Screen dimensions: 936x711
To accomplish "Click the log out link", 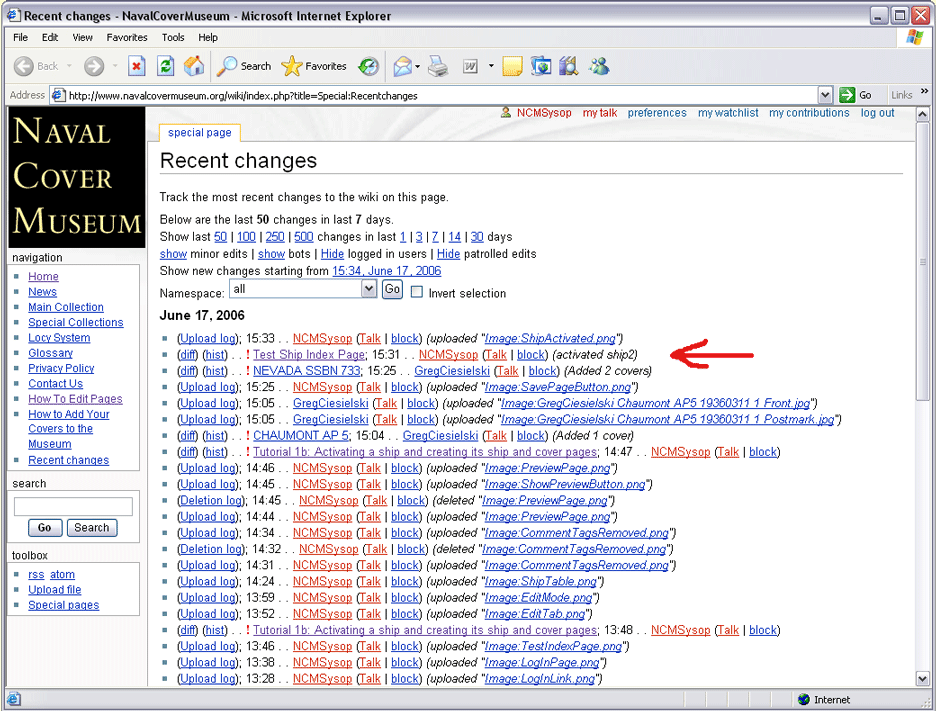I will (x=877, y=113).
